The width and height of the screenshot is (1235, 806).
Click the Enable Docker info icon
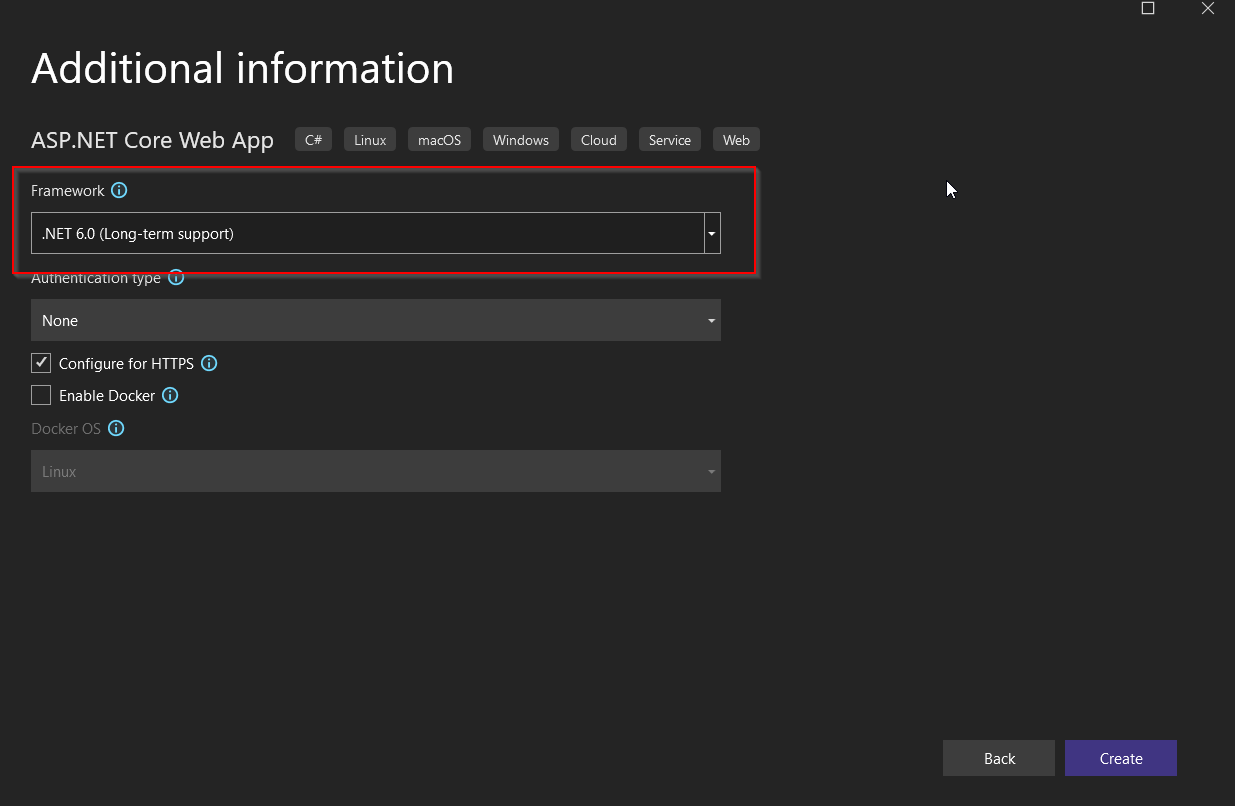coord(170,395)
